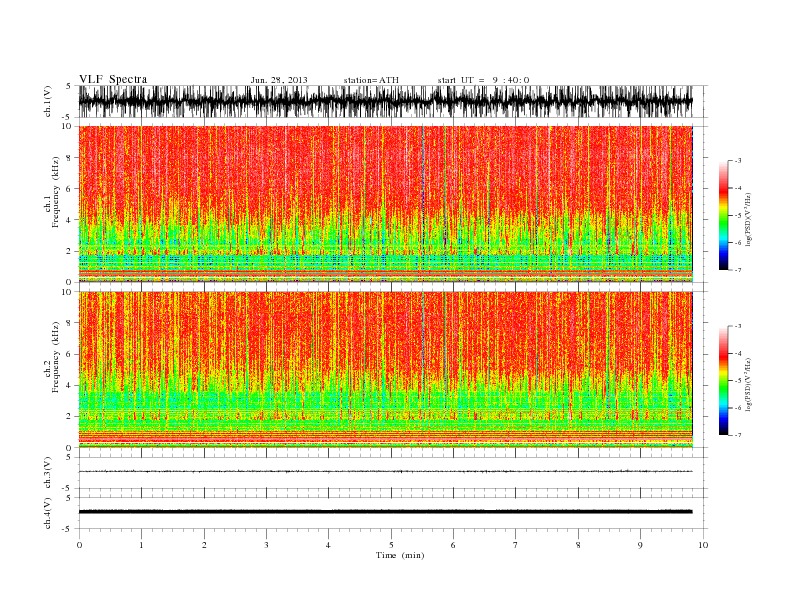Click the "Time (min)" x-axis label
Viewport: 792px width, 612px height.
(400, 555)
